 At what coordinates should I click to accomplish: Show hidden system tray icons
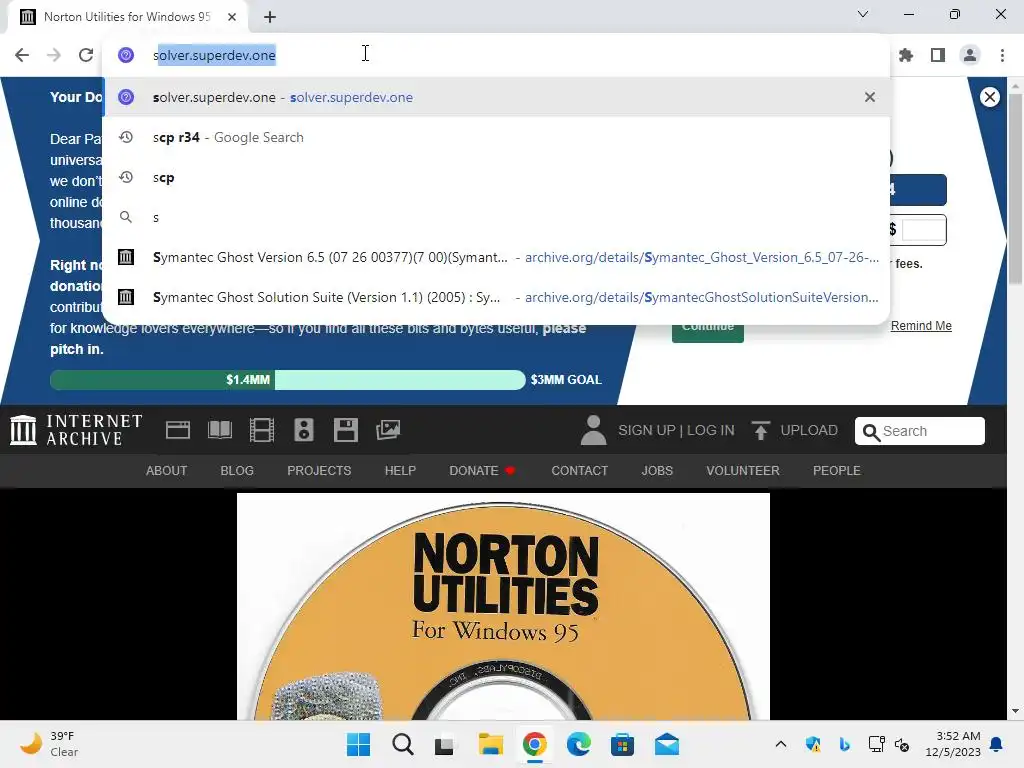click(780, 744)
